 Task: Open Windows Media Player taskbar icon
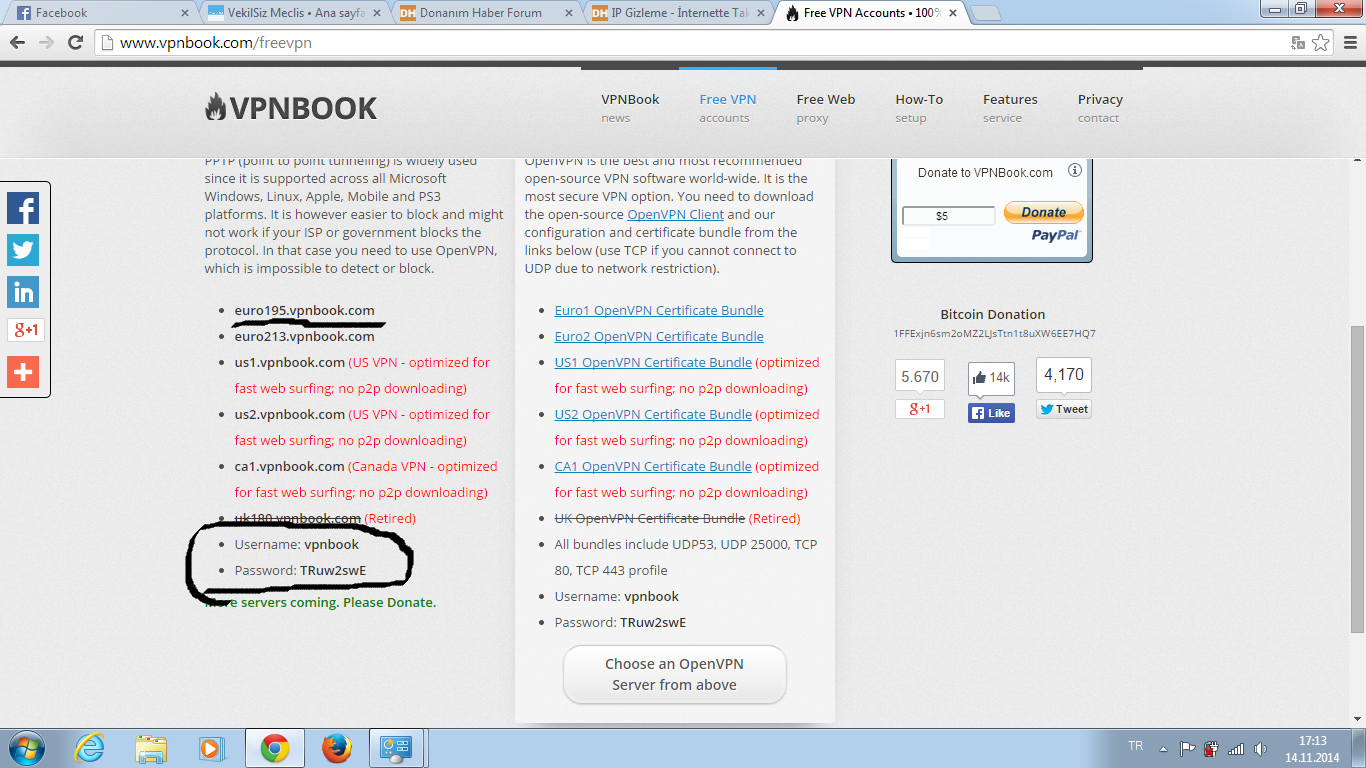pos(212,748)
